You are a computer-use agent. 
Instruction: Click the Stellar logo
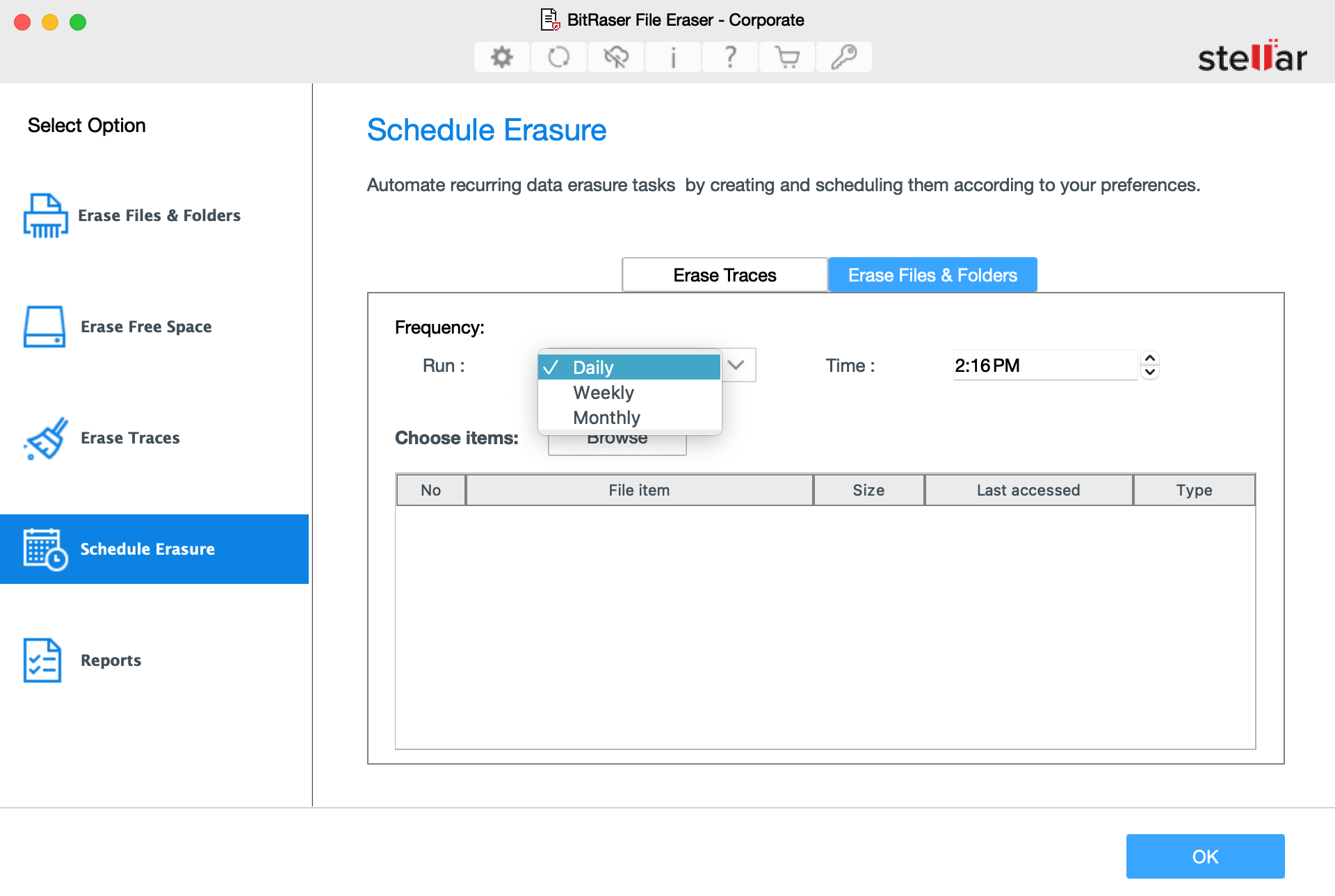pos(1252,56)
